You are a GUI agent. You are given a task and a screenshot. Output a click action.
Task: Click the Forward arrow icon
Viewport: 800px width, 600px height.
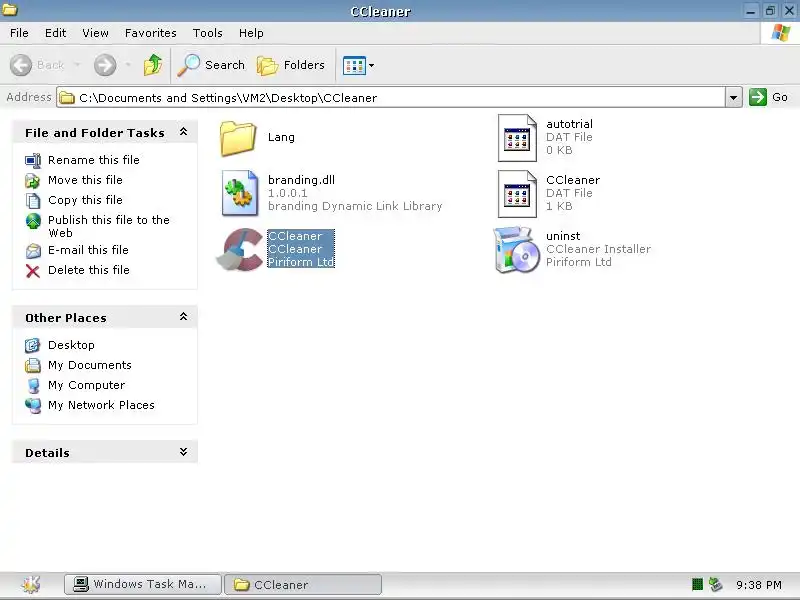(x=105, y=65)
